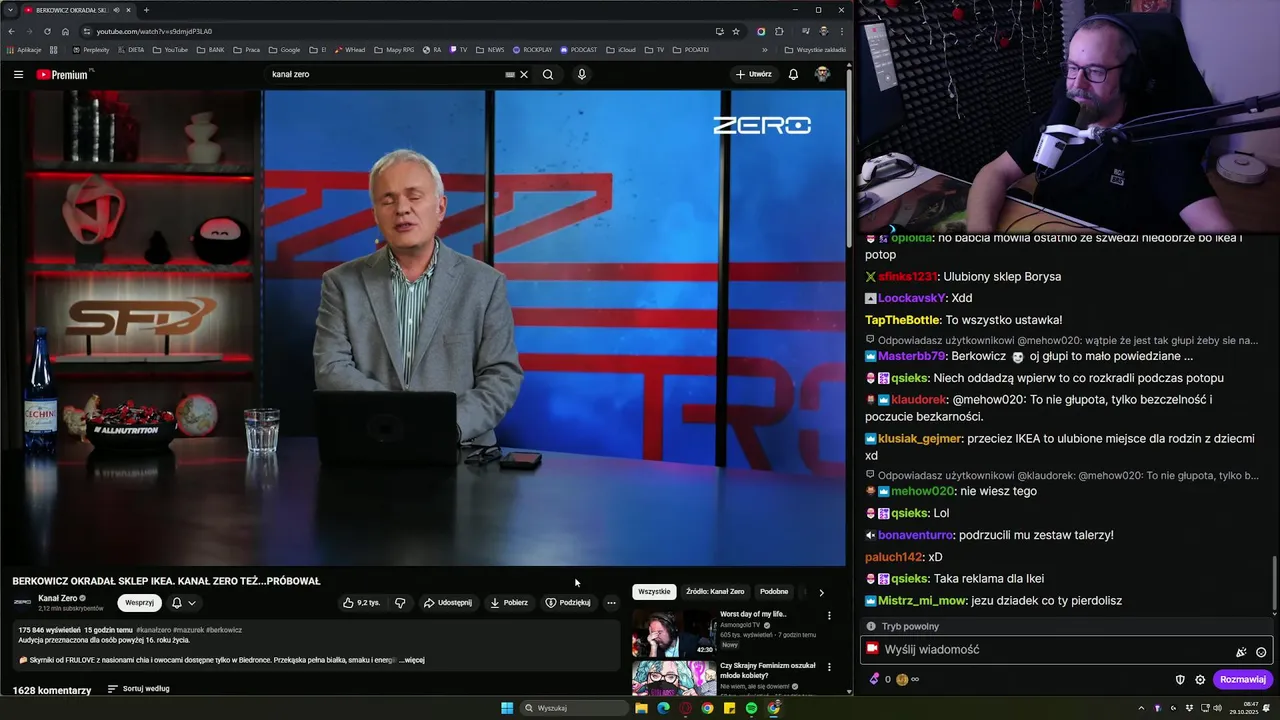1280x720 pixels.
Task: Open File Explorer from the taskbar
Action: tap(641, 708)
